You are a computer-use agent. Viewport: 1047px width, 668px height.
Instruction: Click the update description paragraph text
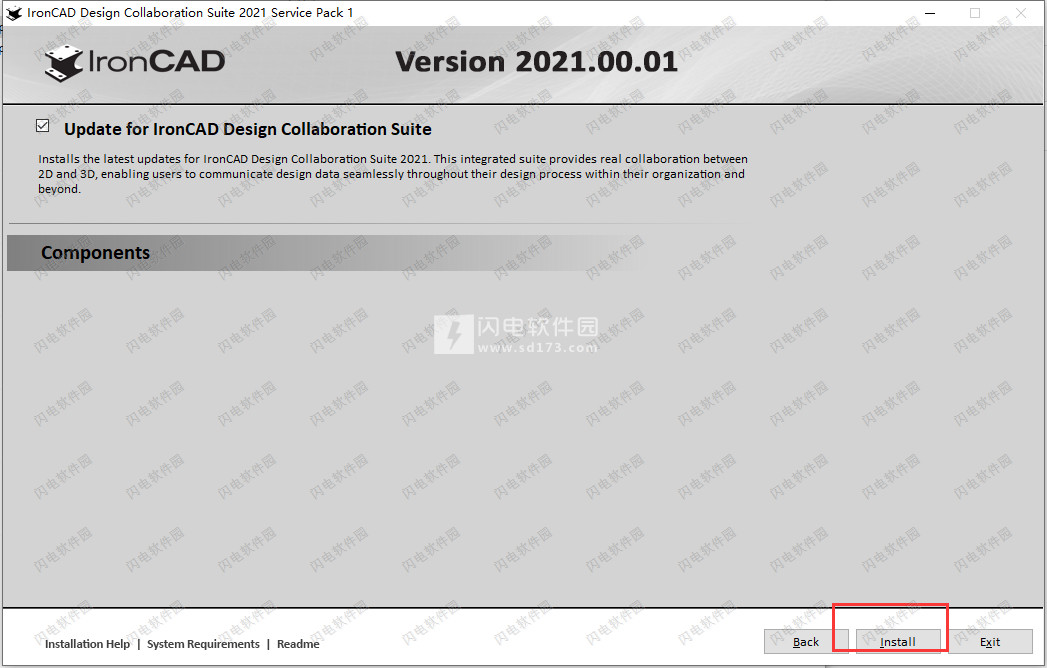pos(393,174)
